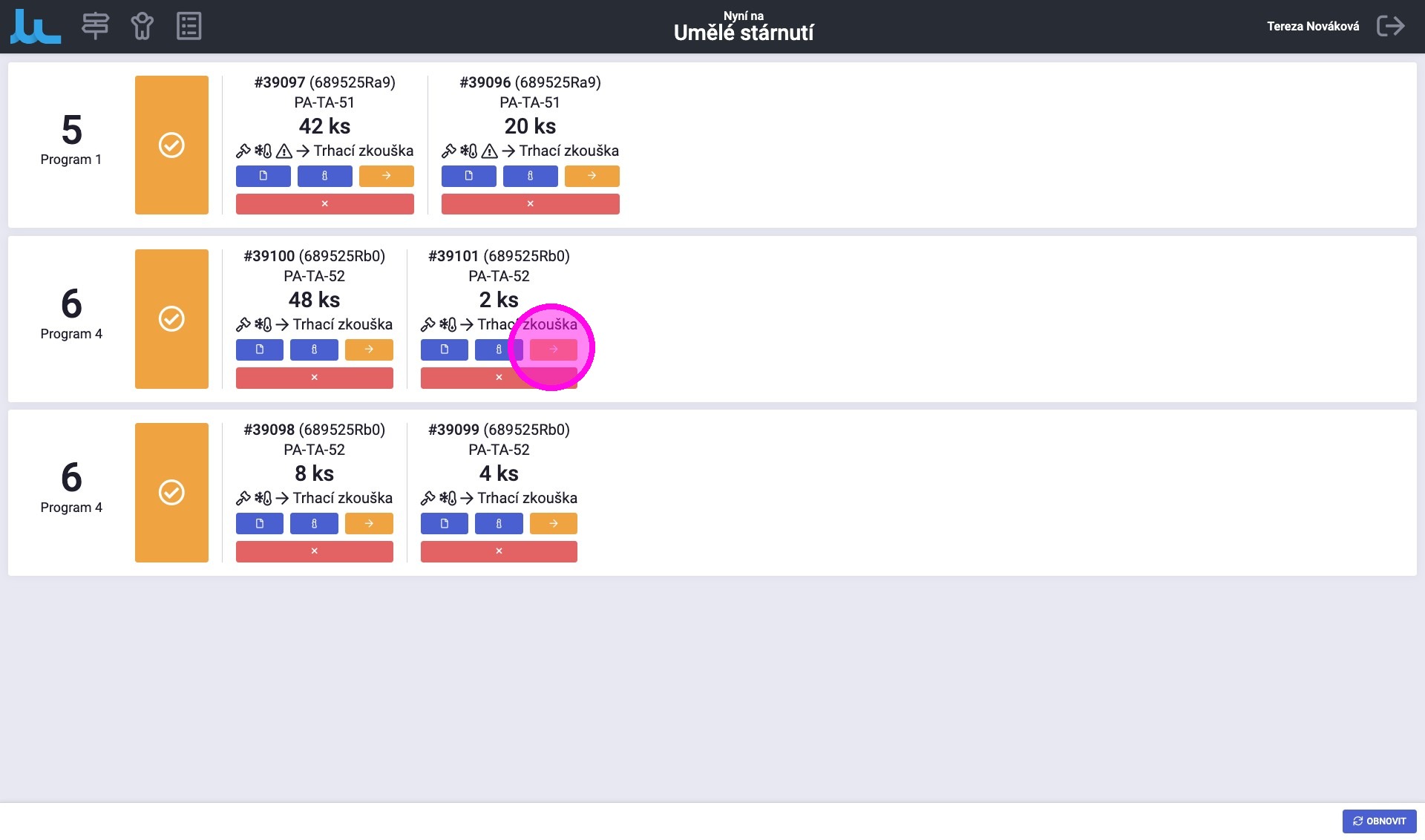This screenshot has height=840, width=1425.
Task: Click the blue app logo
Action: pyautogui.click(x=35, y=26)
